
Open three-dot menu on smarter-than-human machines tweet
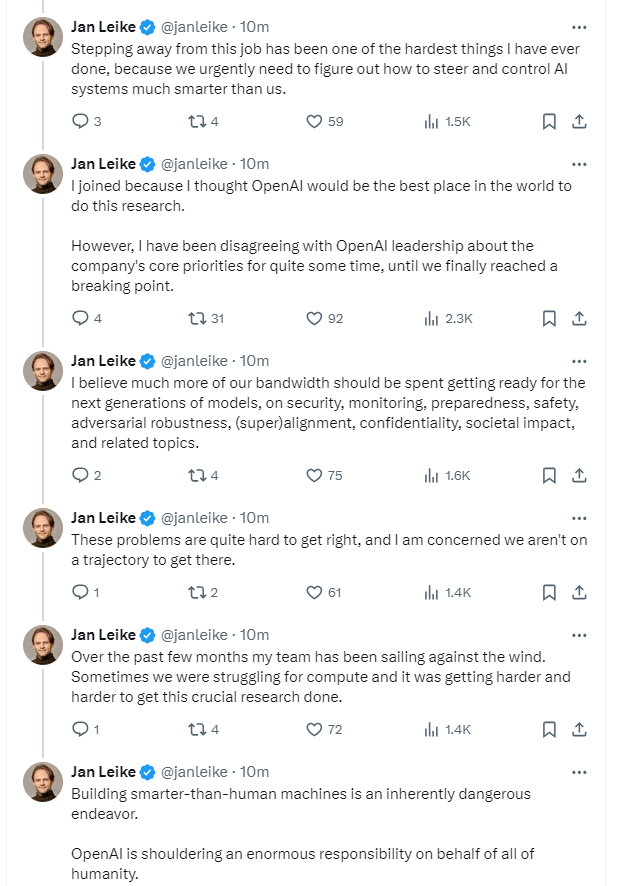click(x=578, y=772)
